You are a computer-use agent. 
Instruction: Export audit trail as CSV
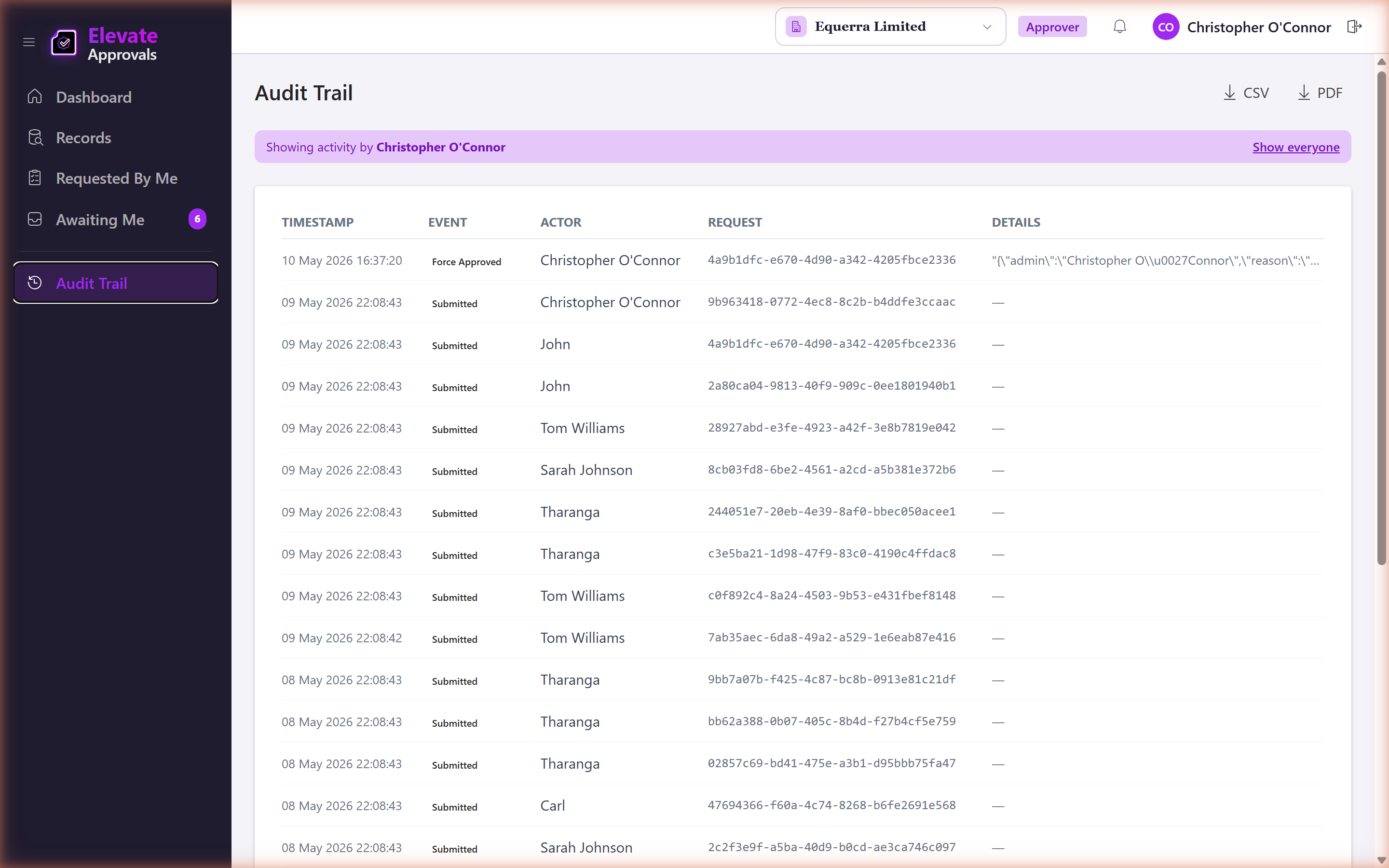pos(1246,93)
